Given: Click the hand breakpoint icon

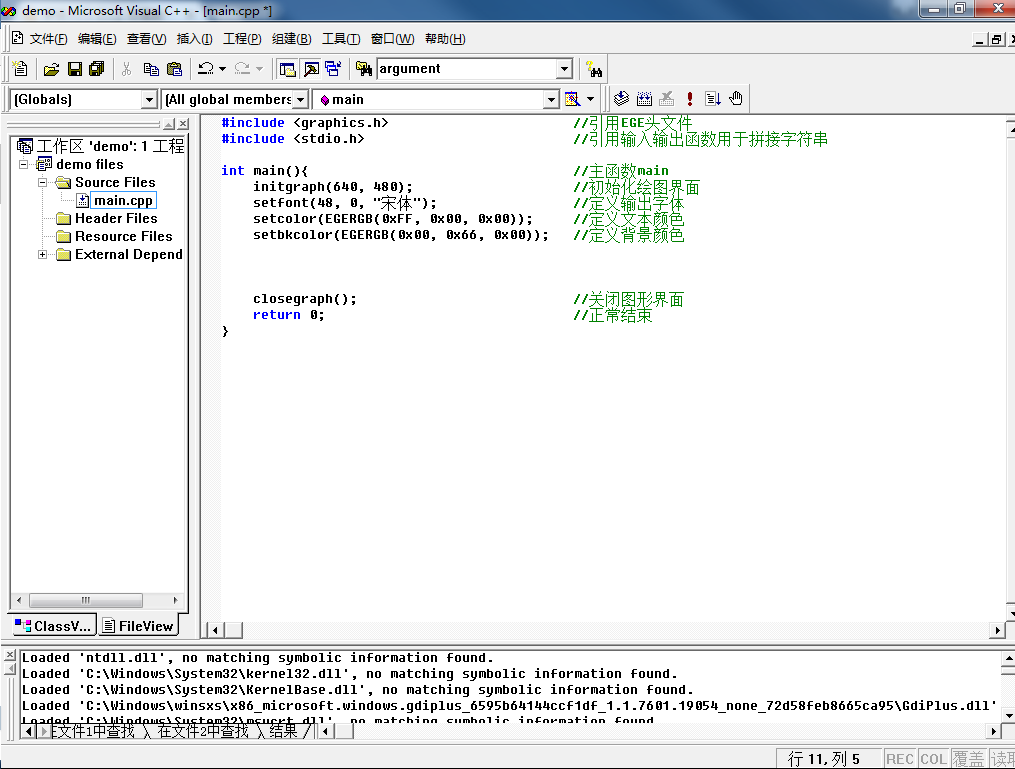Looking at the screenshot, I should 736,99.
